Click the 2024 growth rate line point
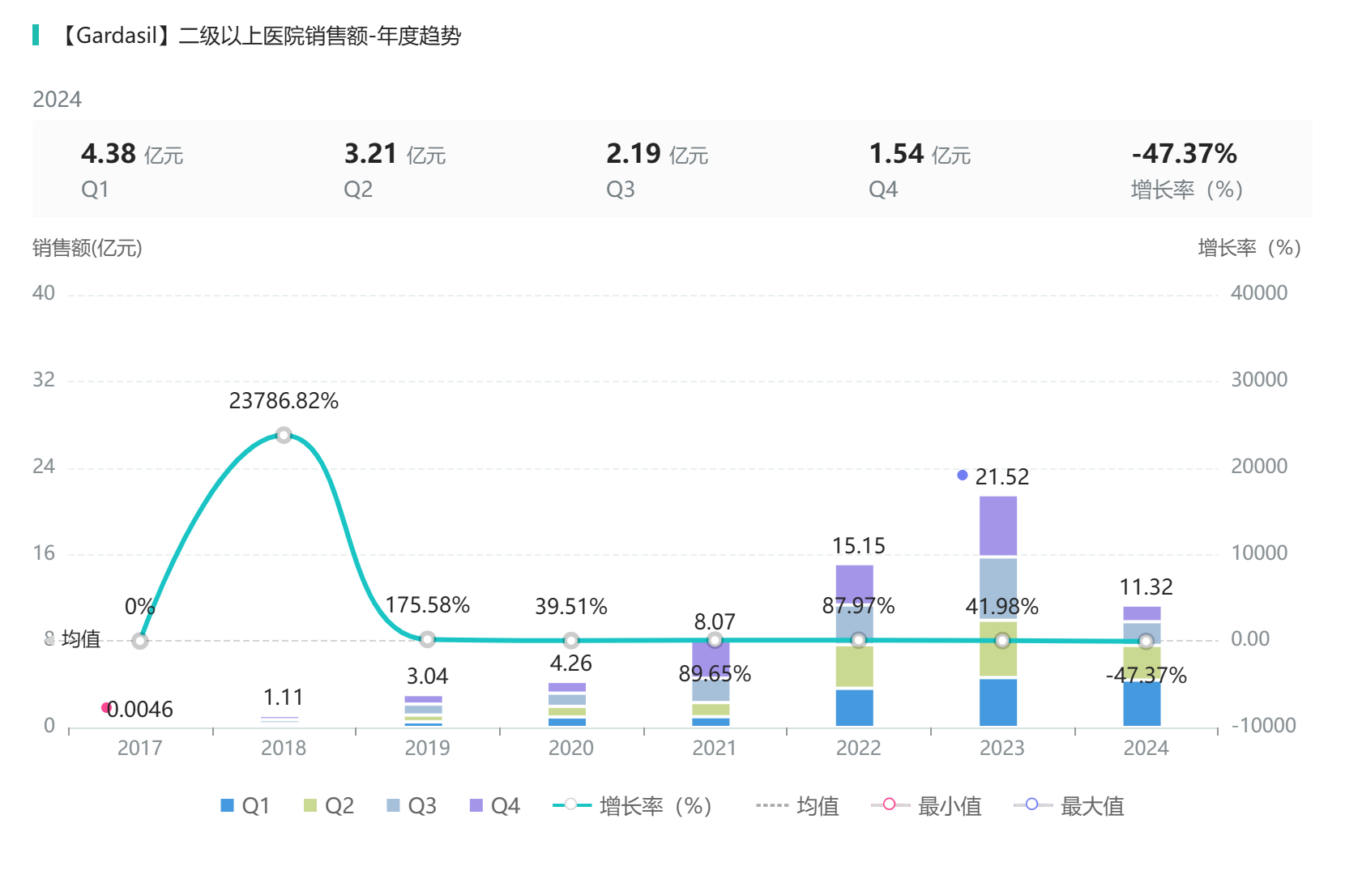This screenshot has height=896, width=1345. [x=1146, y=642]
